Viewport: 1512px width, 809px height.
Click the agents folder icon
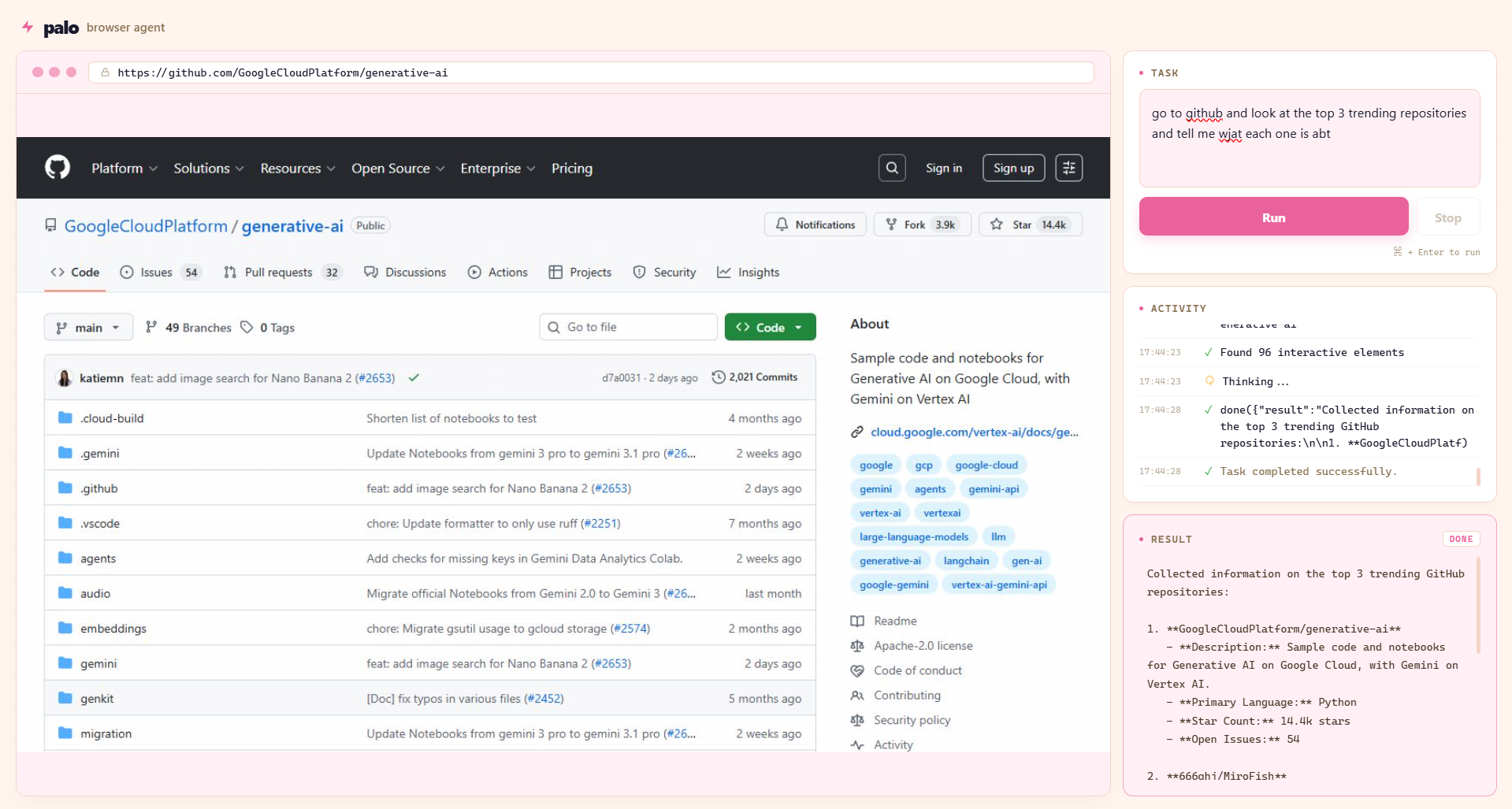tap(65, 558)
